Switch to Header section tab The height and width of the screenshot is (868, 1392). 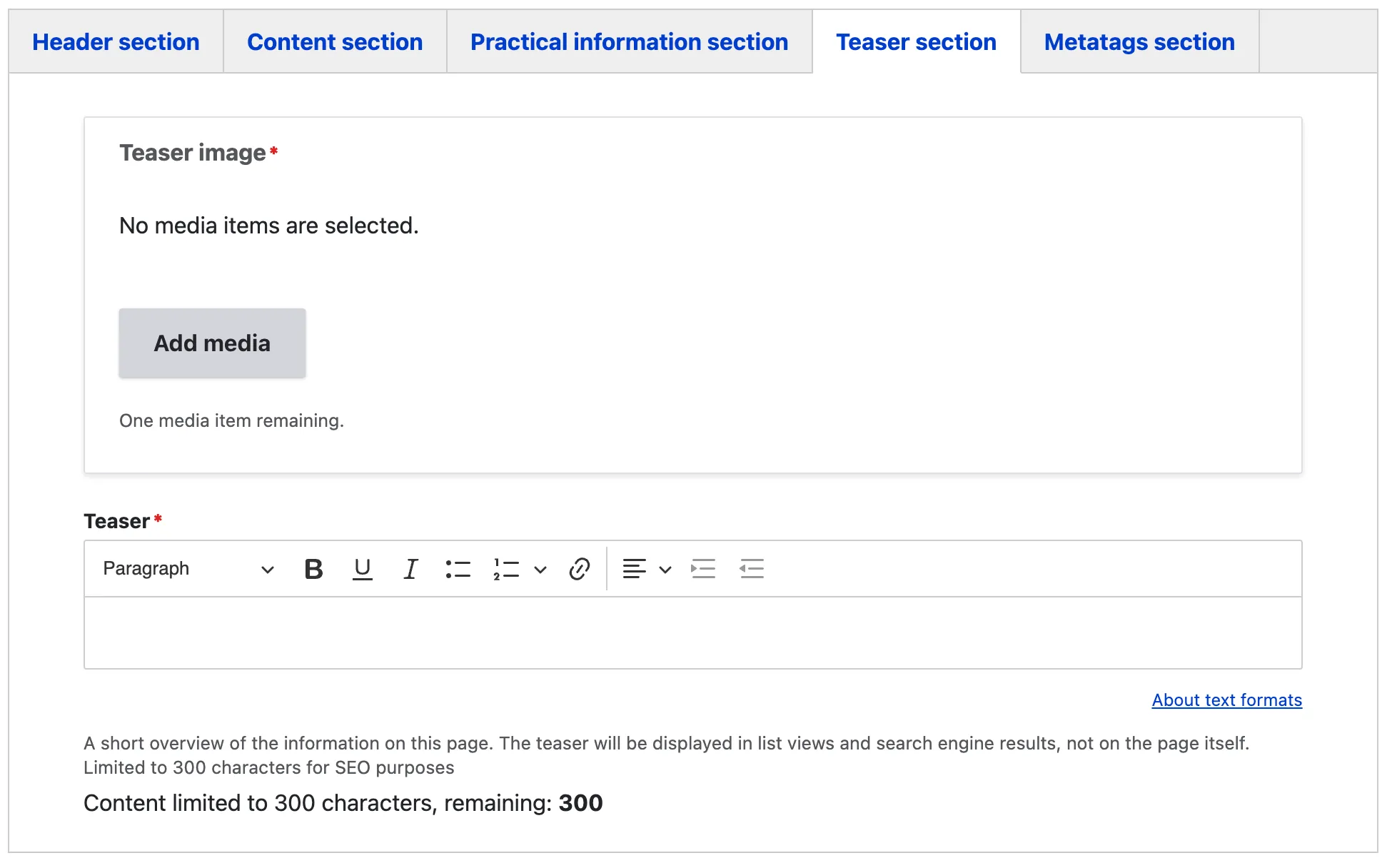[116, 42]
